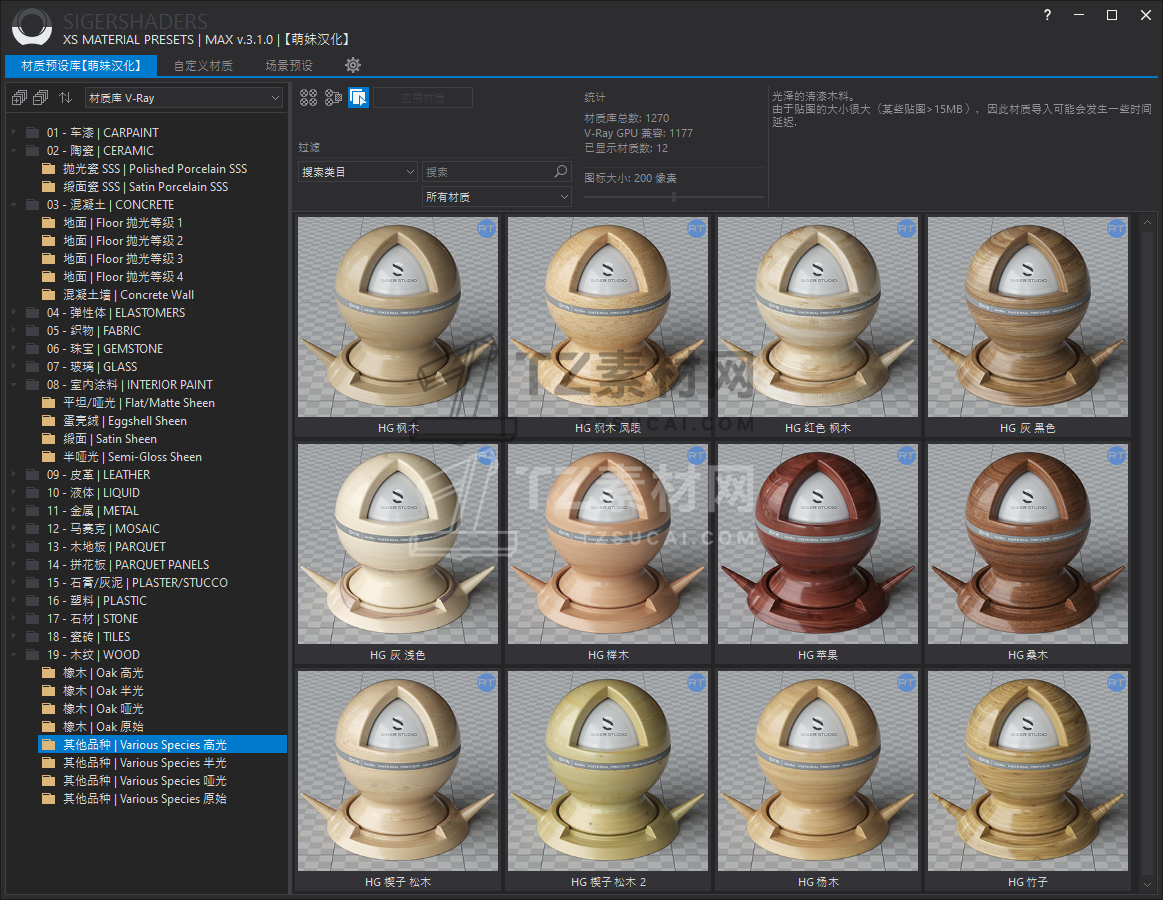Click folder icon of 07 - 玻璃 | GLASS
Screen dimensions: 1163x900
(33, 367)
